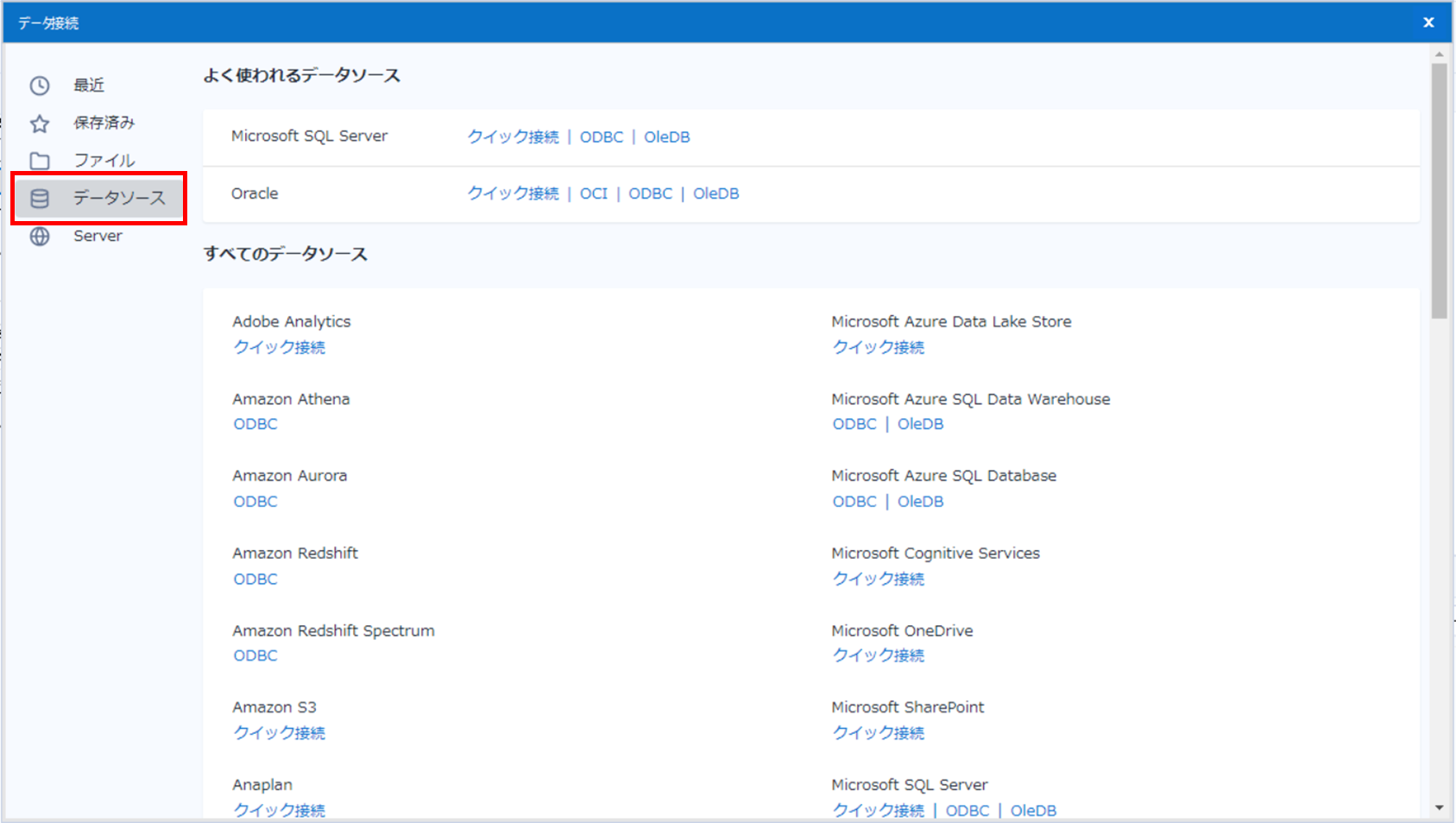The image size is (1456, 823).
Task: Click OleDB under Microsoft Azure SQL Data Warehouse
Action: (x=921, y=424)
